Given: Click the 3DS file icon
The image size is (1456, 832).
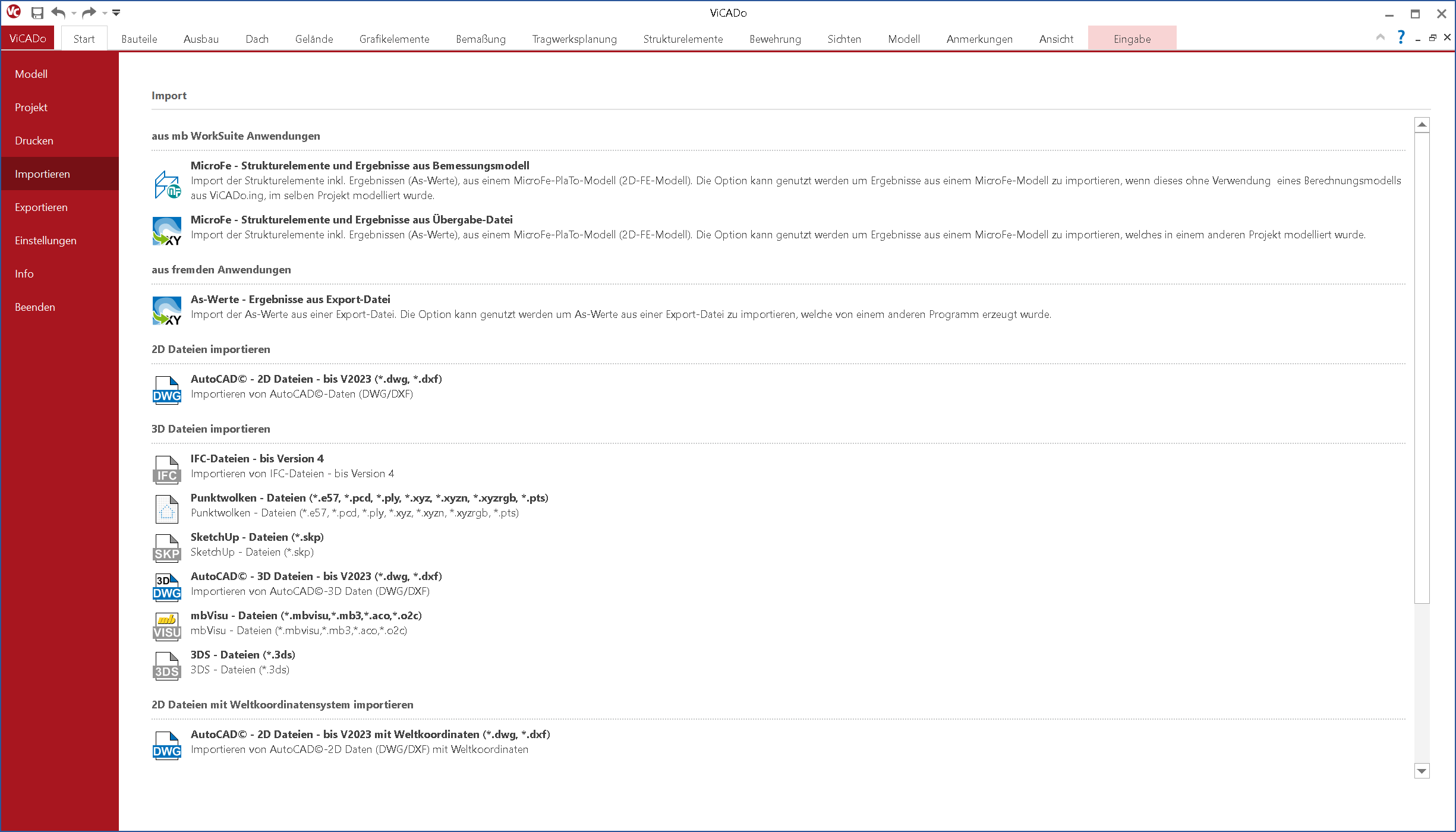Looking at the screenshot, I should (x=167, y=666).
